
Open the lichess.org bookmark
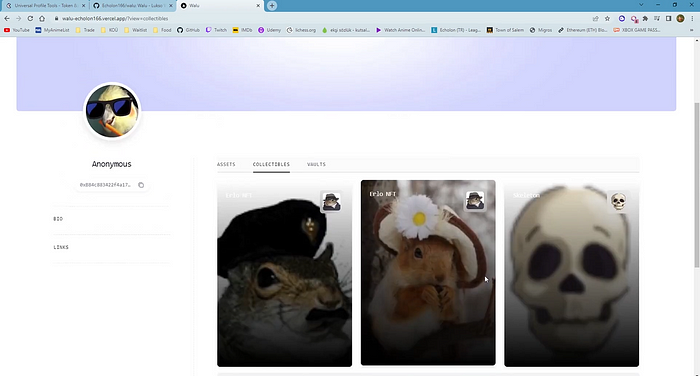[301, 30]
